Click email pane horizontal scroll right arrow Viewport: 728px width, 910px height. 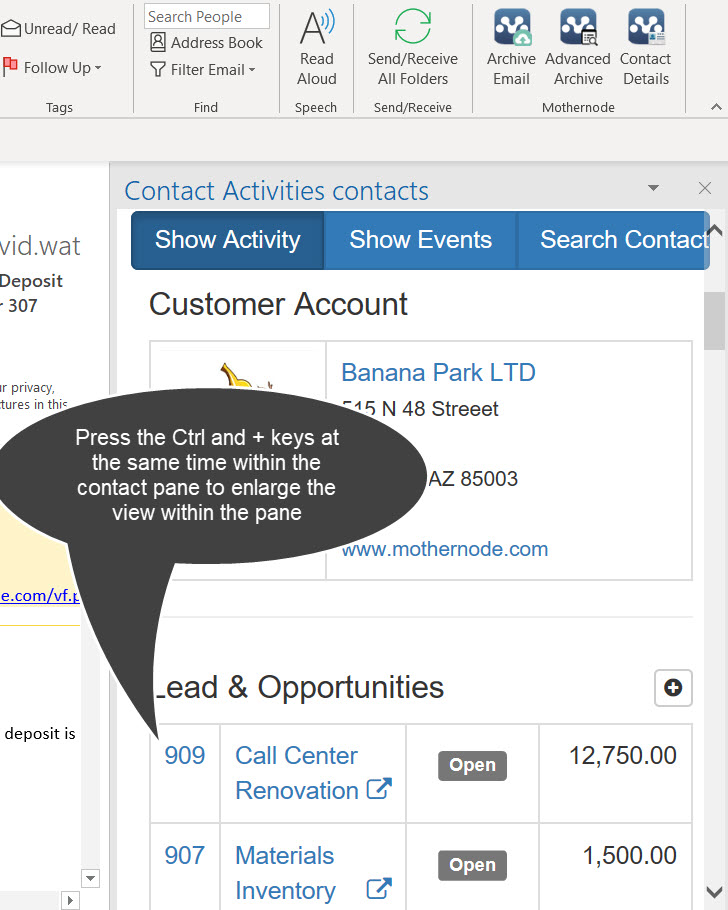[70, 901]
